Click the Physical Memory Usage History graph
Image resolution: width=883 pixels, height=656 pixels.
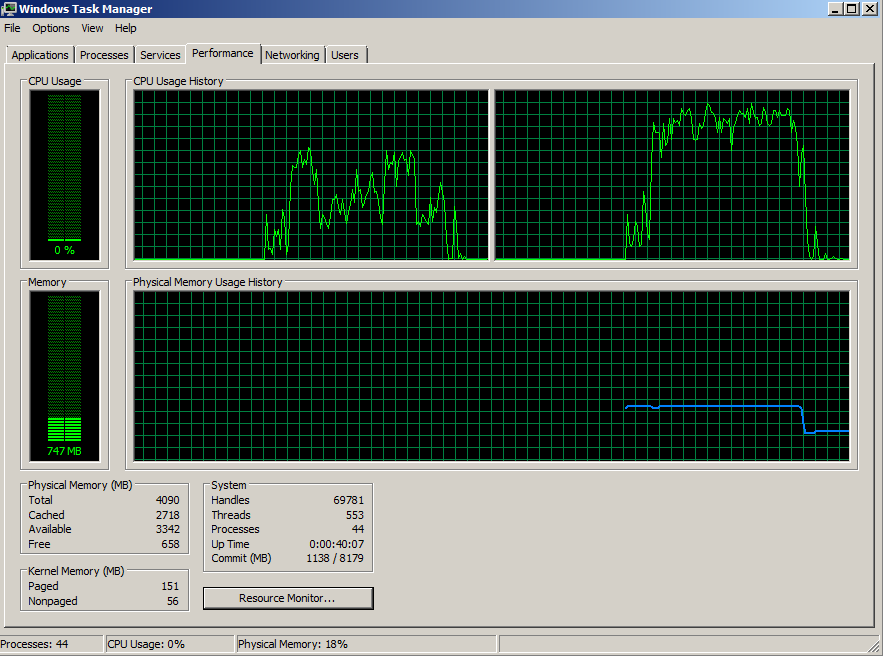point(491,376)
